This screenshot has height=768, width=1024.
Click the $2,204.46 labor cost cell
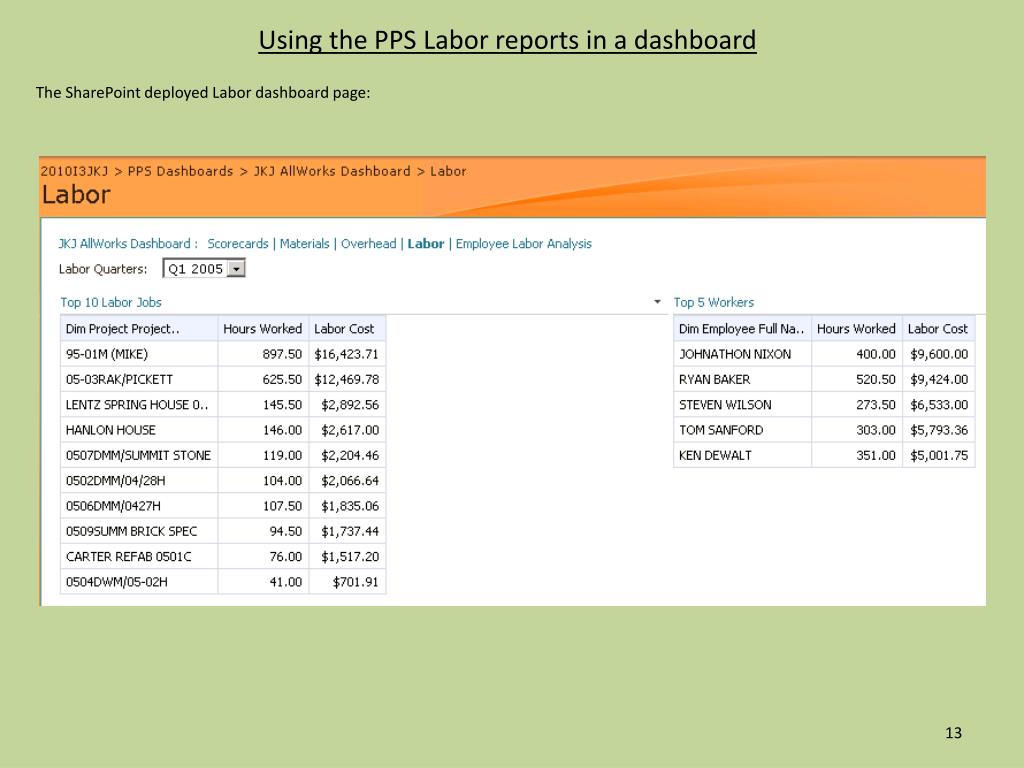(347, 455)
